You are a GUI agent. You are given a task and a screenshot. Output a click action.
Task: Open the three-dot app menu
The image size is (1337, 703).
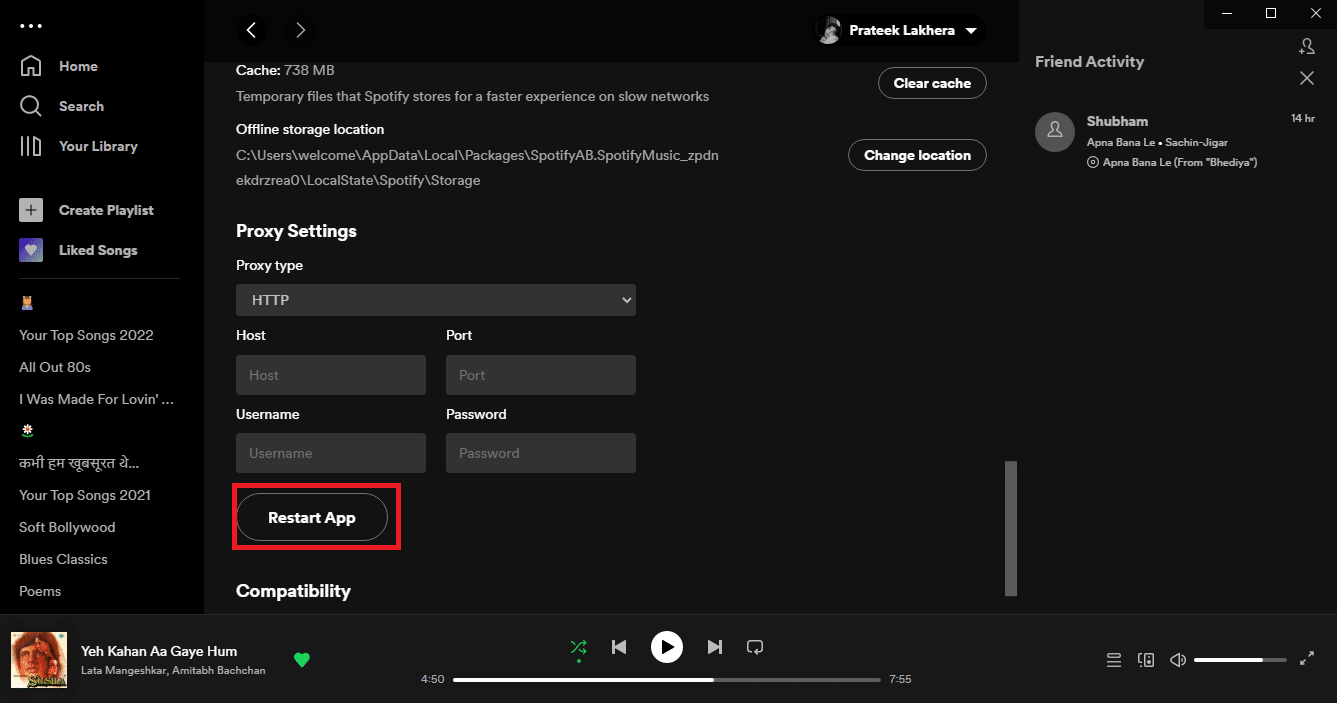pyautogui.click(x=31, y=26)
